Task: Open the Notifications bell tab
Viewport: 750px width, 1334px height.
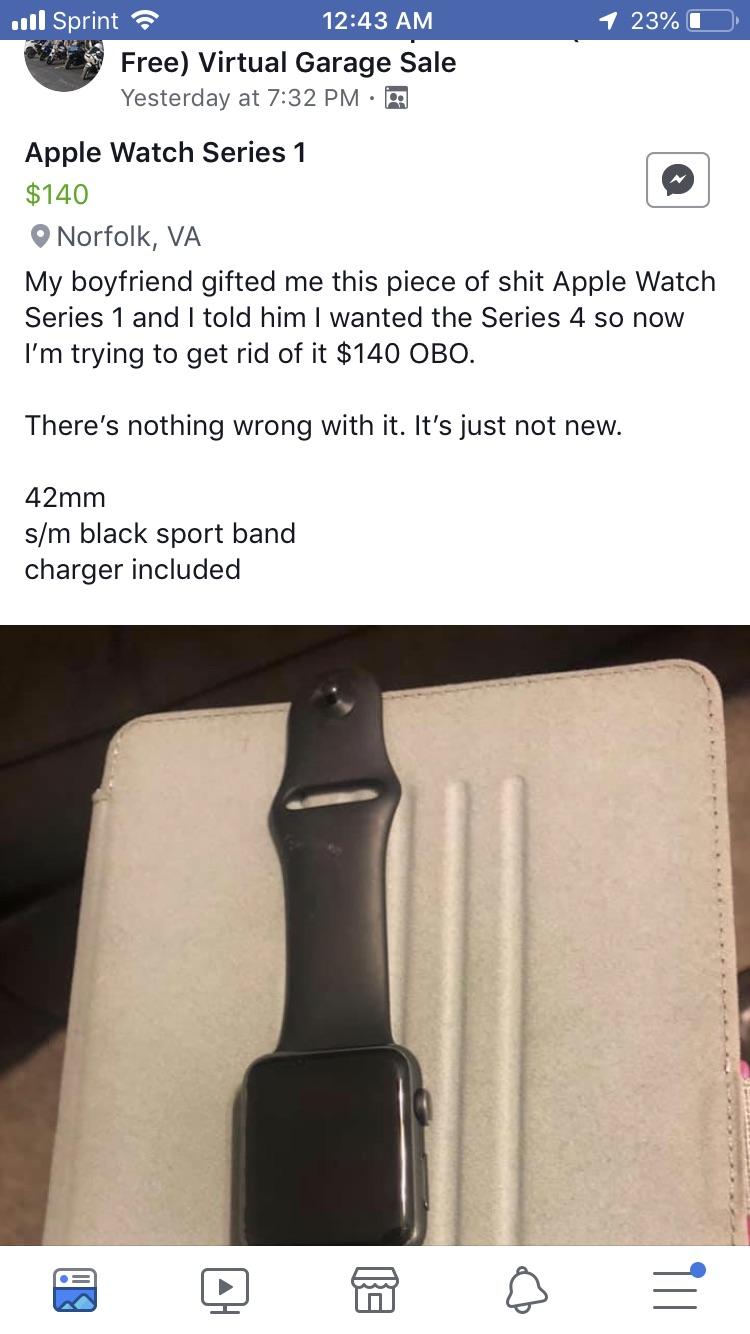Action: tap(526, 1289)
